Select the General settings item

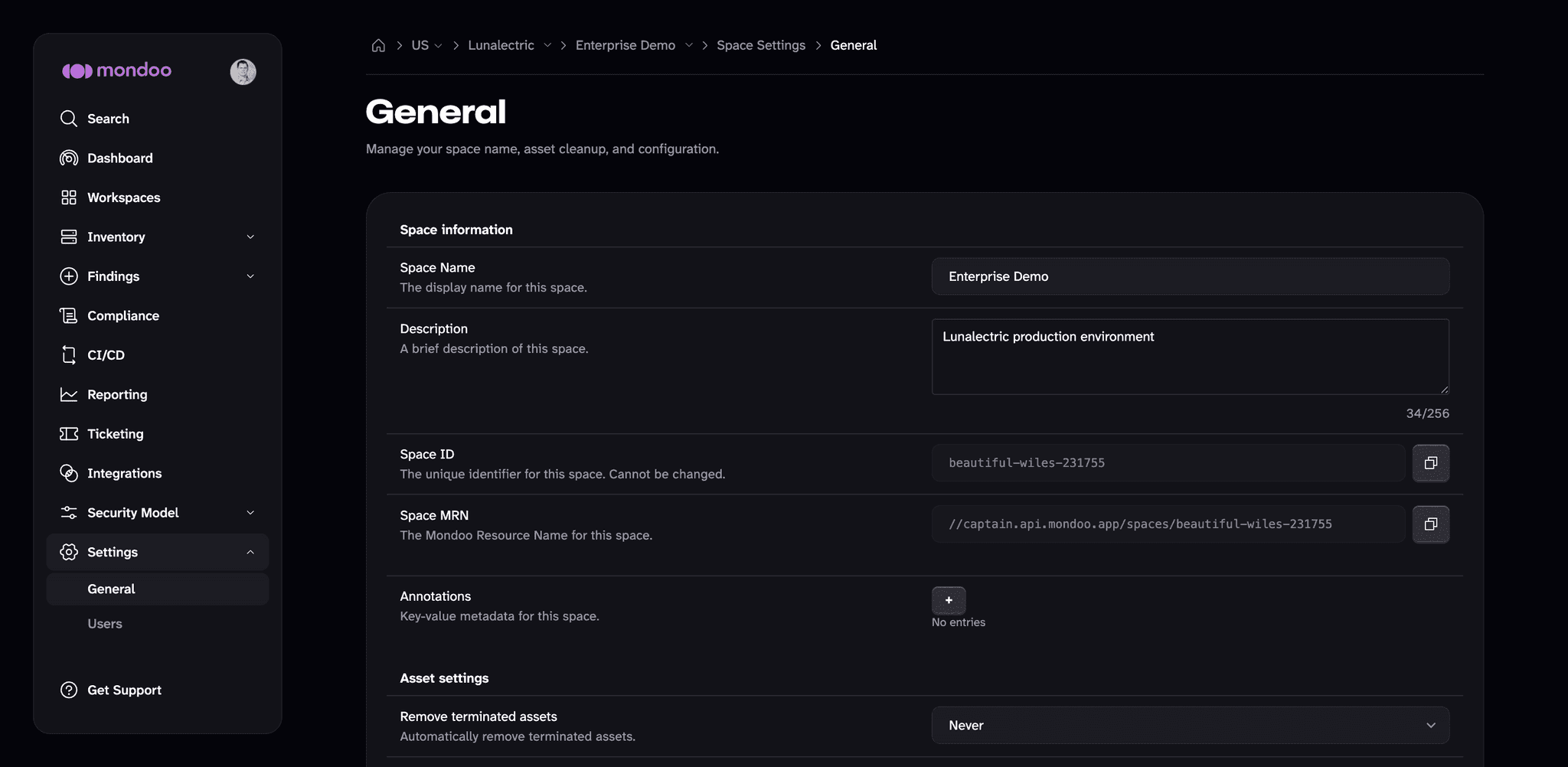(158, 589)
